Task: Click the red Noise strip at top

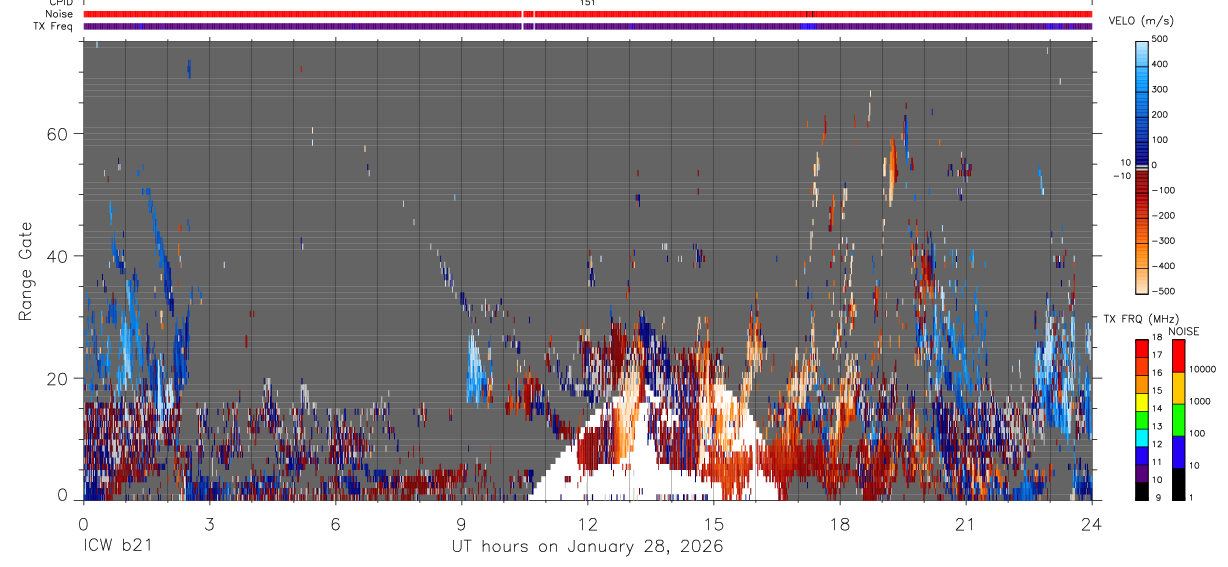Action: coord(587,14)
